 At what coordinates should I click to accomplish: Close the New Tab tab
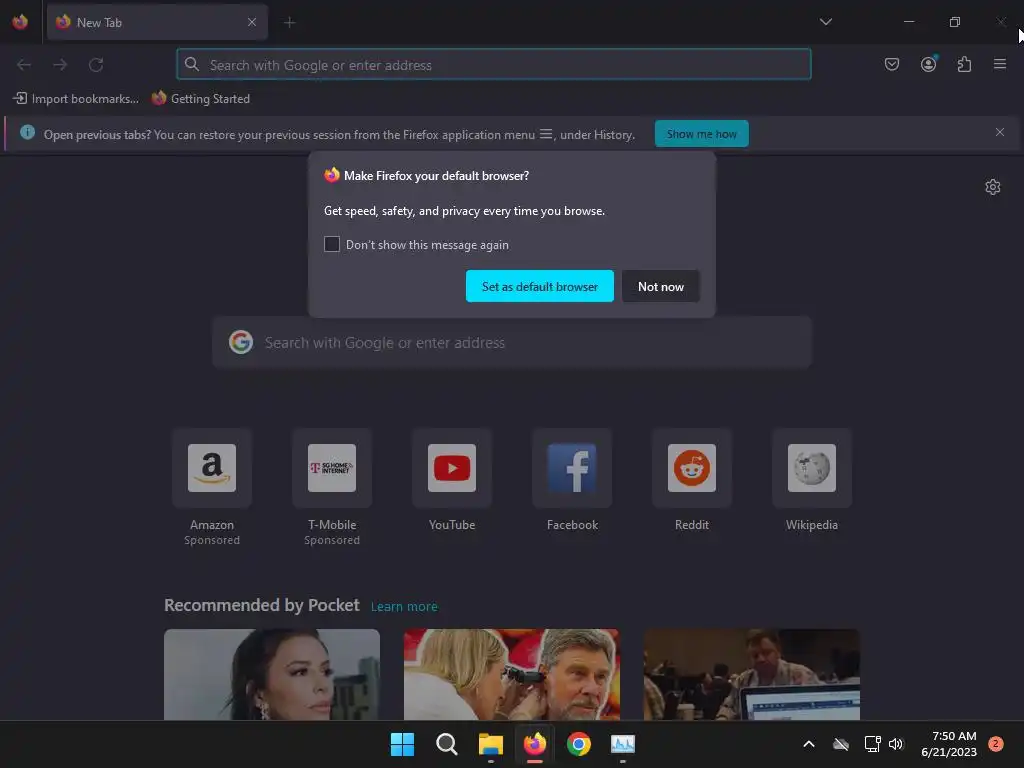252,22
